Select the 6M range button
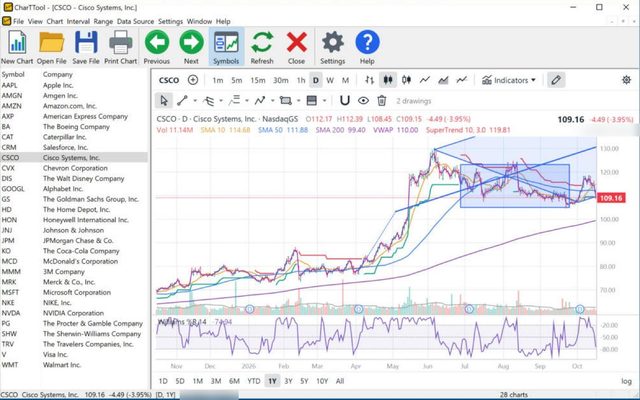 pyautogui.click(x=234, y=381)
